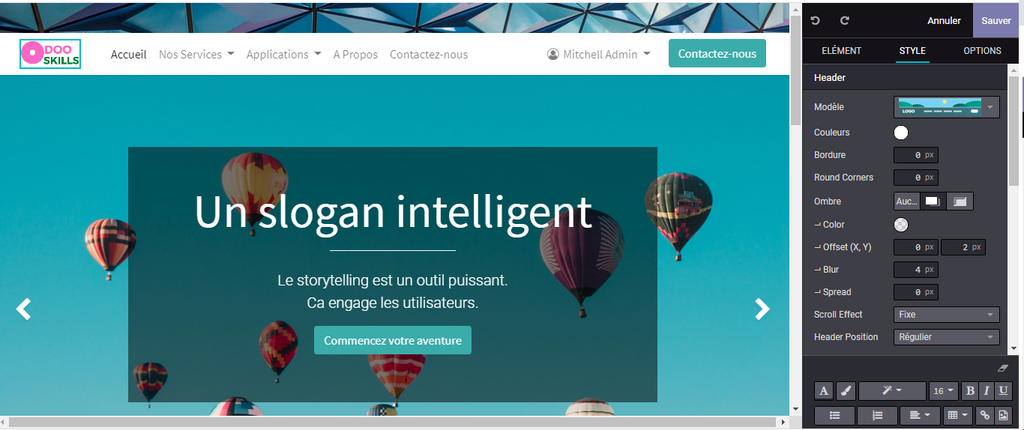Open the Scroll Effect 'Fixe' dropdown
Screen dimensions: 1024x430
pos(946,314)
